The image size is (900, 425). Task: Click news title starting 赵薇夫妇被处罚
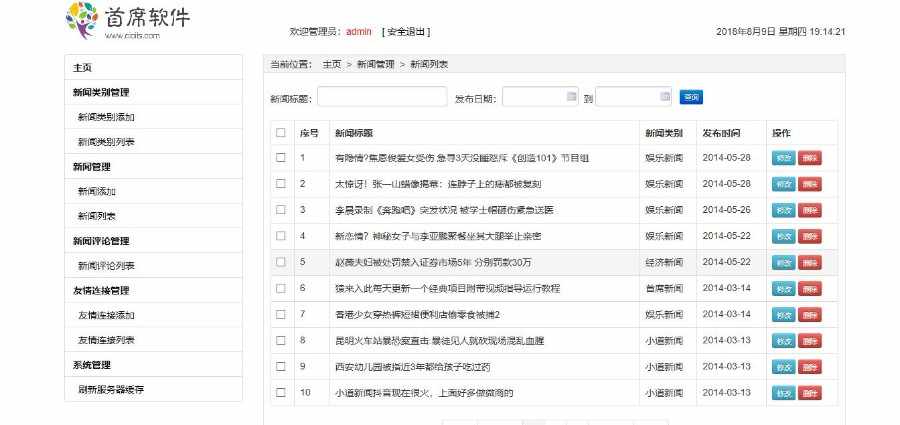[x=433, y=262]
